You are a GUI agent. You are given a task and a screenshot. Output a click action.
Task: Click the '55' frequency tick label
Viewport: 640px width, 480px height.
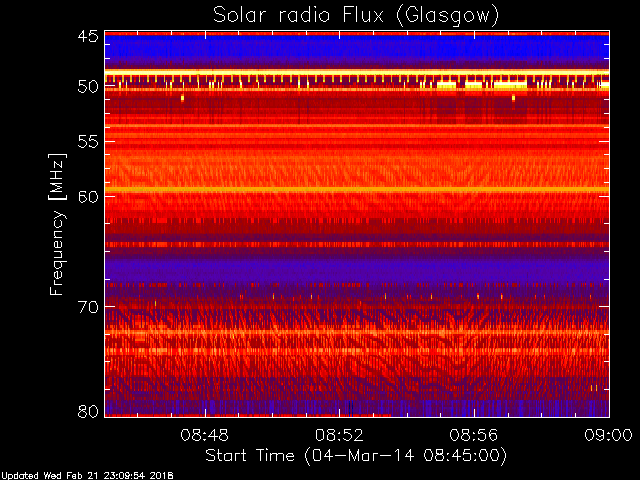pyautogui.click(x=88, y=142)
